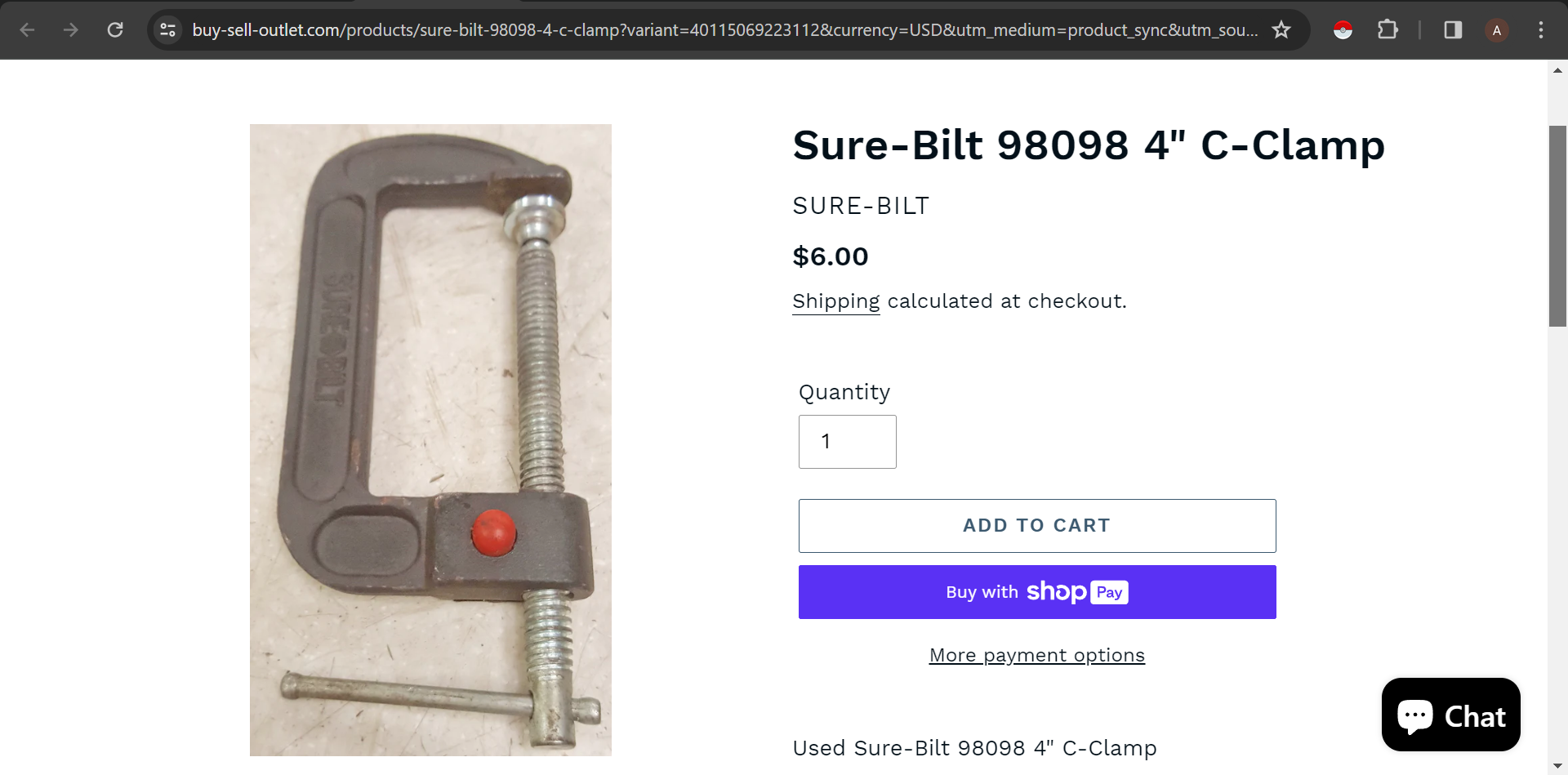Click the Quantity input field
The image size is (1568, 775).
(x=847, y=442)
